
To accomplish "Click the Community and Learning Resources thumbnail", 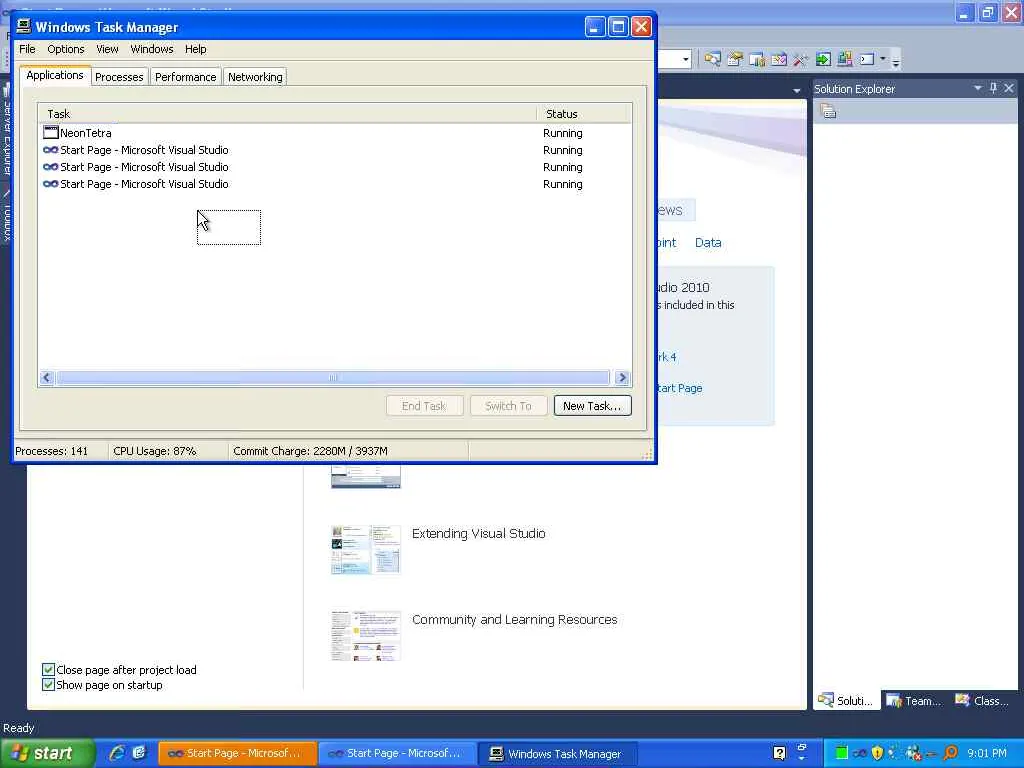I will [365, 635].
